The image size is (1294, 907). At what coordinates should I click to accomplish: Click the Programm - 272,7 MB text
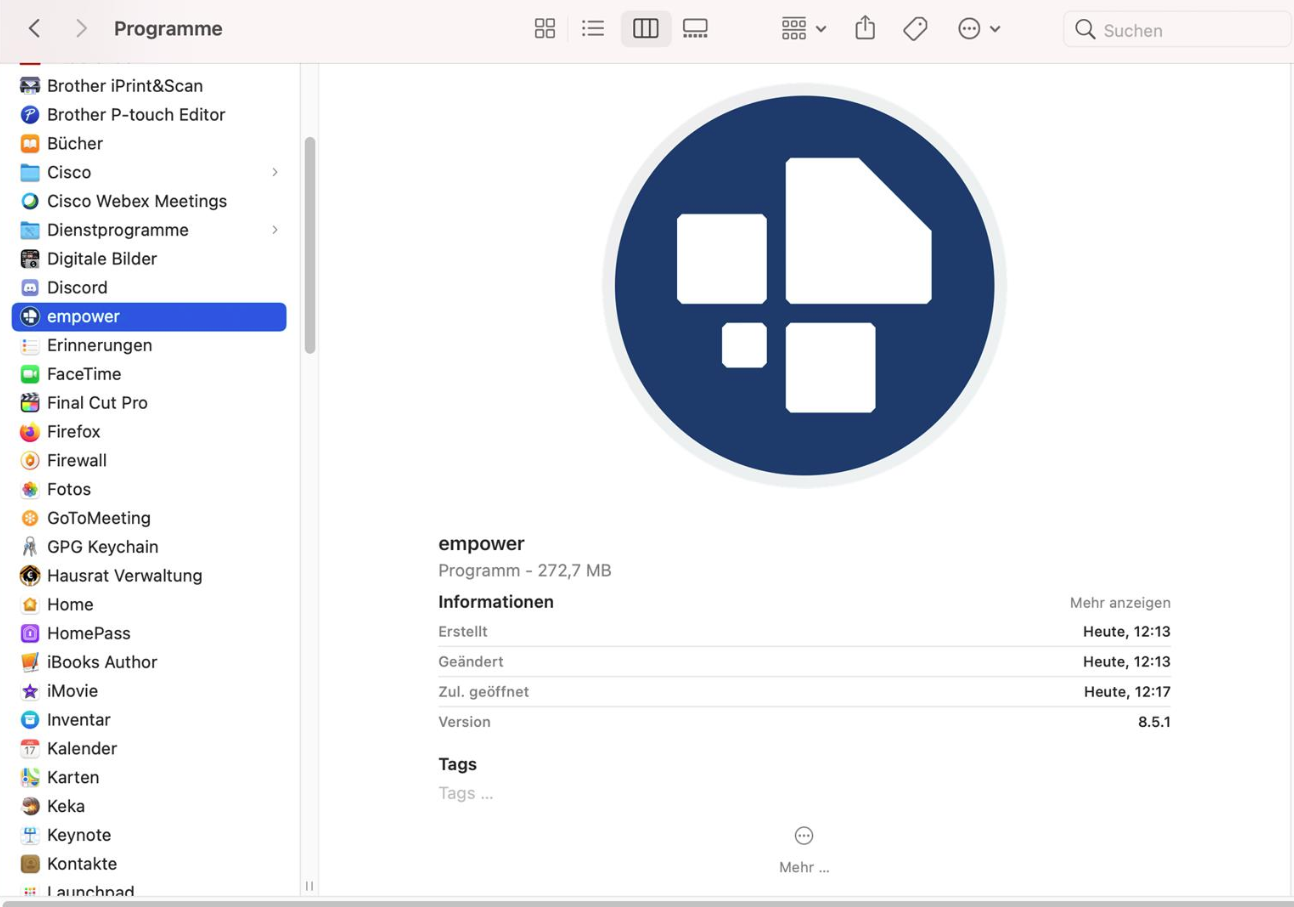point(525,571)
